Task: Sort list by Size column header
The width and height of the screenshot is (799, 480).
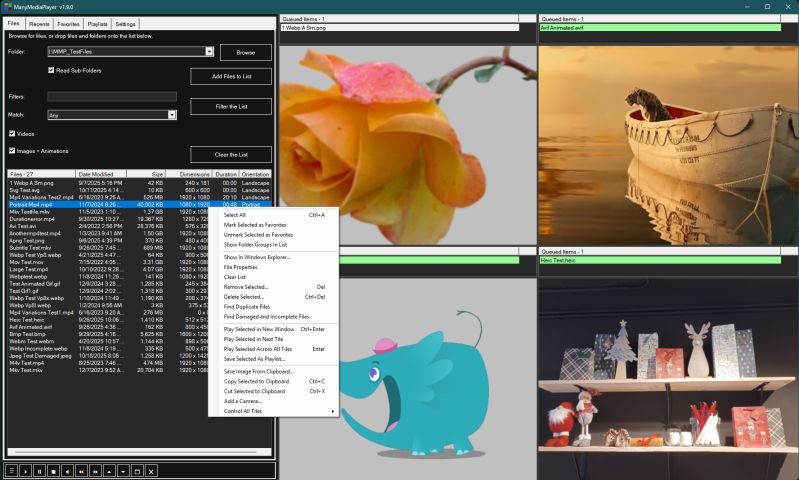Action: [x=146, y=174]
